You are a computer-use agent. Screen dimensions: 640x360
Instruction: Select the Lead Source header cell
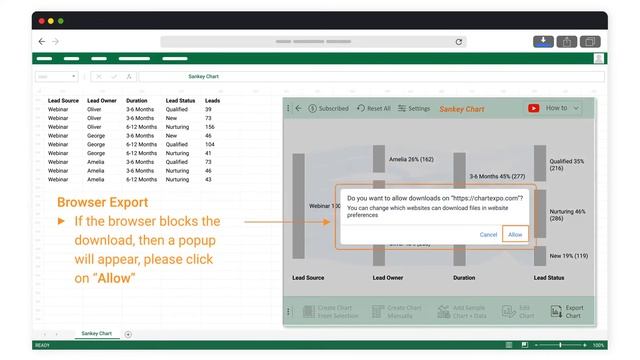[x=63, y=100]
